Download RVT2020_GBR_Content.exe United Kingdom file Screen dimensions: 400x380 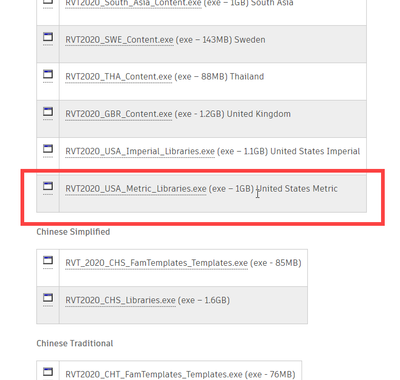click(119, 114)
